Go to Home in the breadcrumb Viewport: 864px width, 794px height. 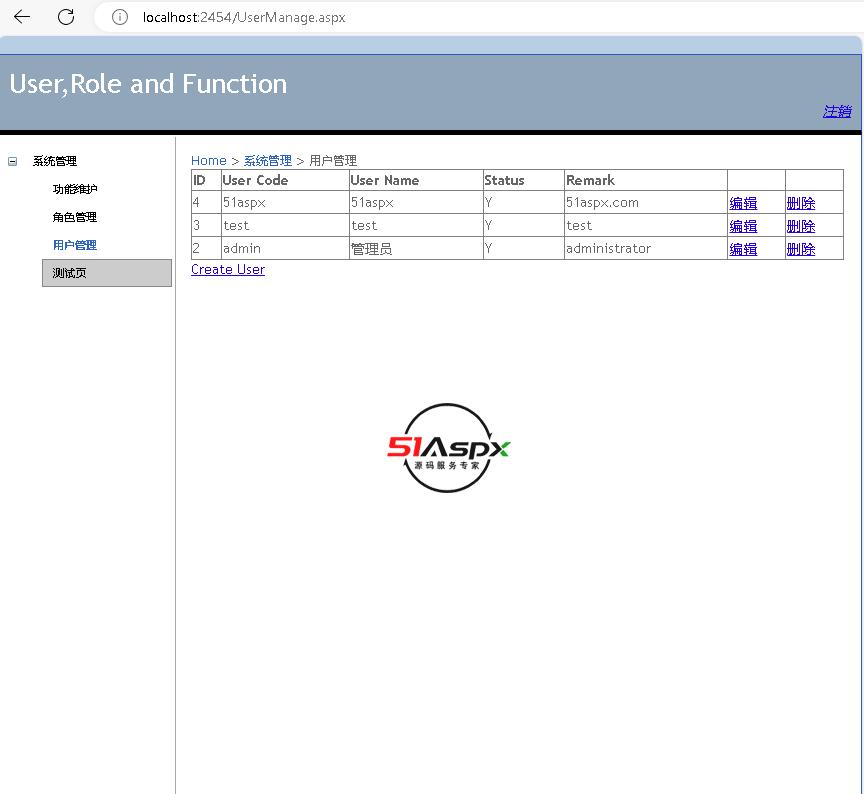(x=209, y=160)
